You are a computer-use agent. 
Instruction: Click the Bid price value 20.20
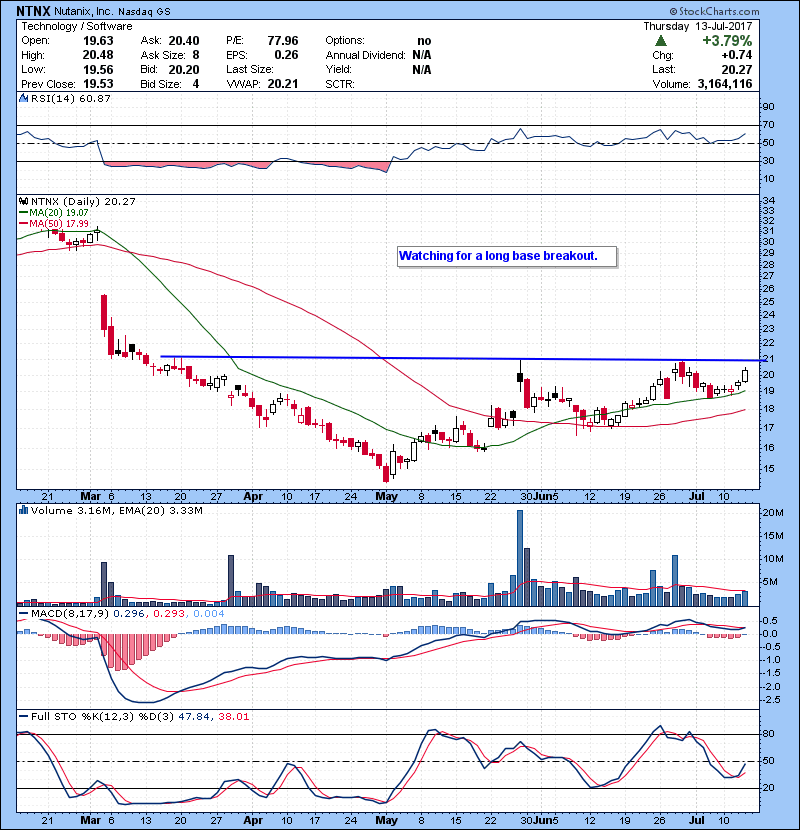tap(184, 70)
